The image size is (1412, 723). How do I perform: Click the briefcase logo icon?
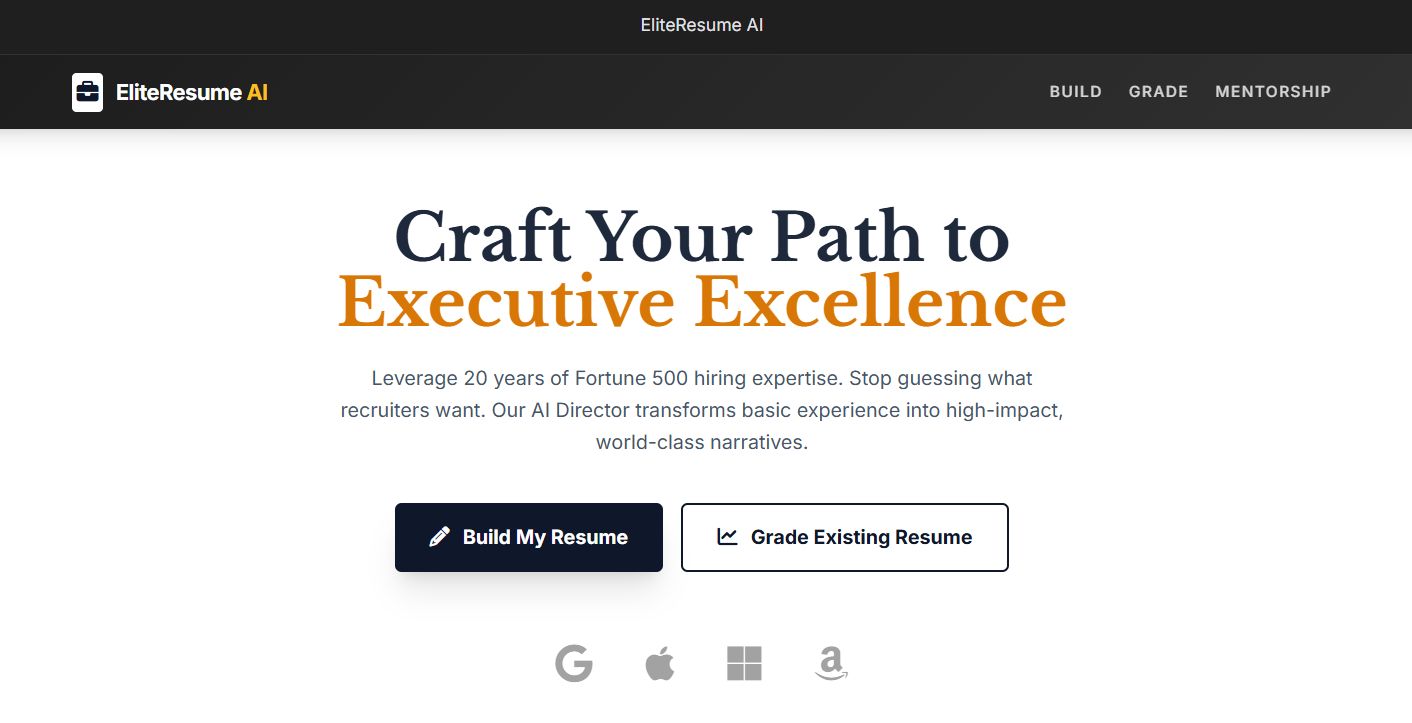pos(87,92)
